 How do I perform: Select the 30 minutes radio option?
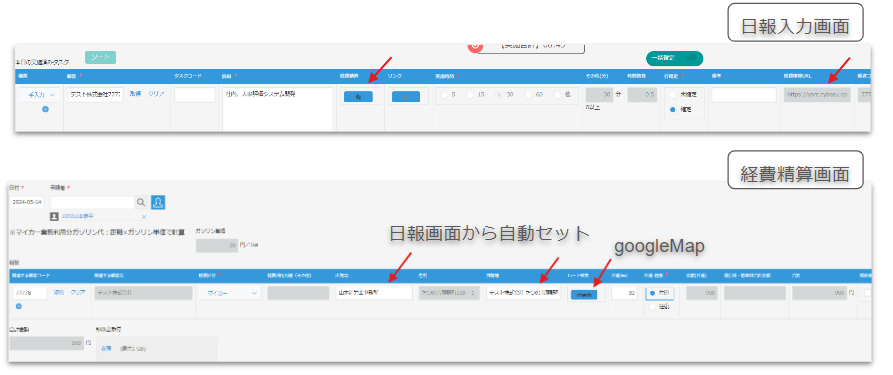coord(499,95)
